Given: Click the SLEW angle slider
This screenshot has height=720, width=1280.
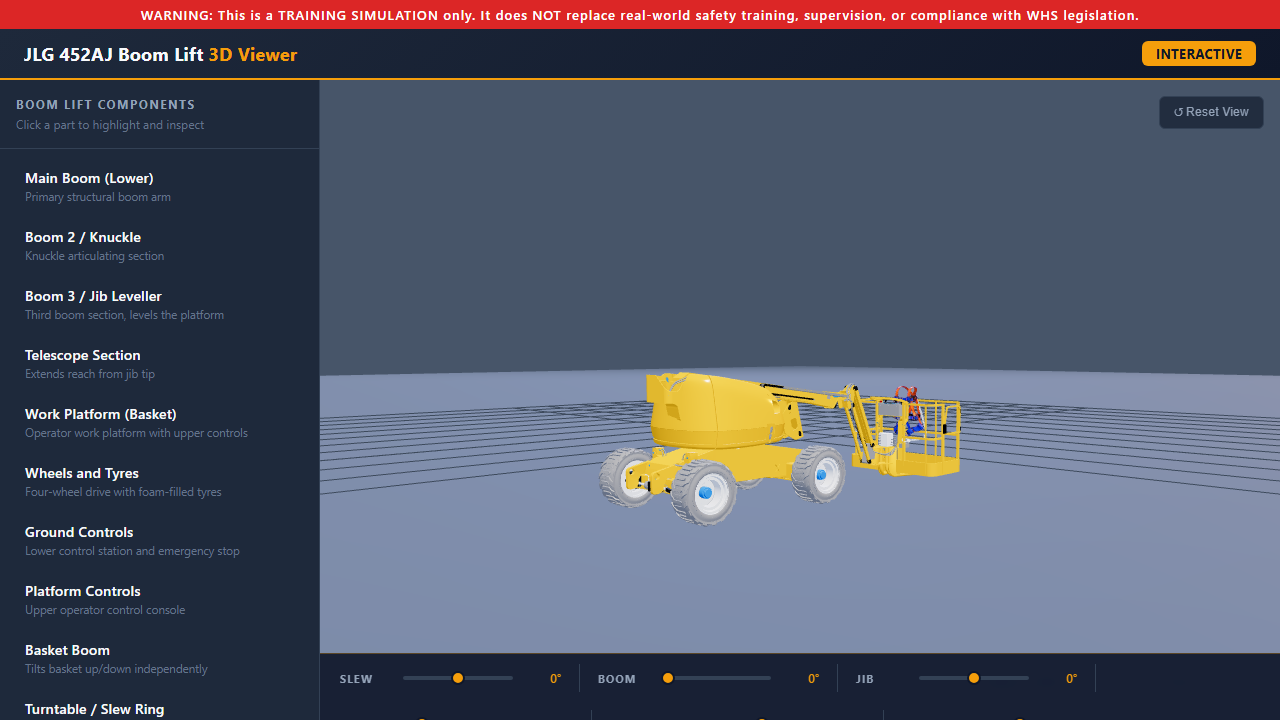Looking at the screenshot, I should 458,678.
